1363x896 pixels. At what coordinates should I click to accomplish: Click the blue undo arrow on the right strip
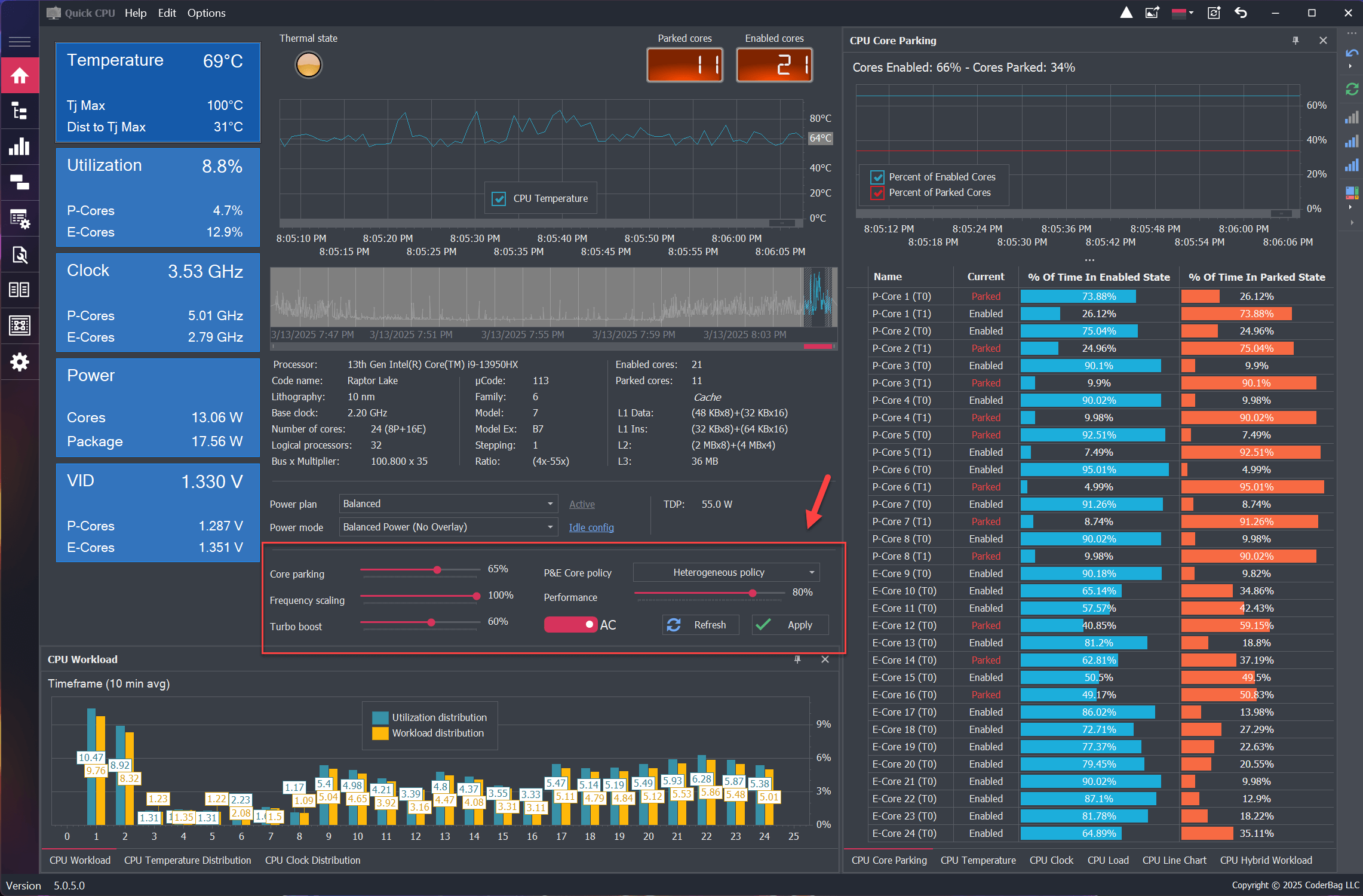tap(1352, 53)
